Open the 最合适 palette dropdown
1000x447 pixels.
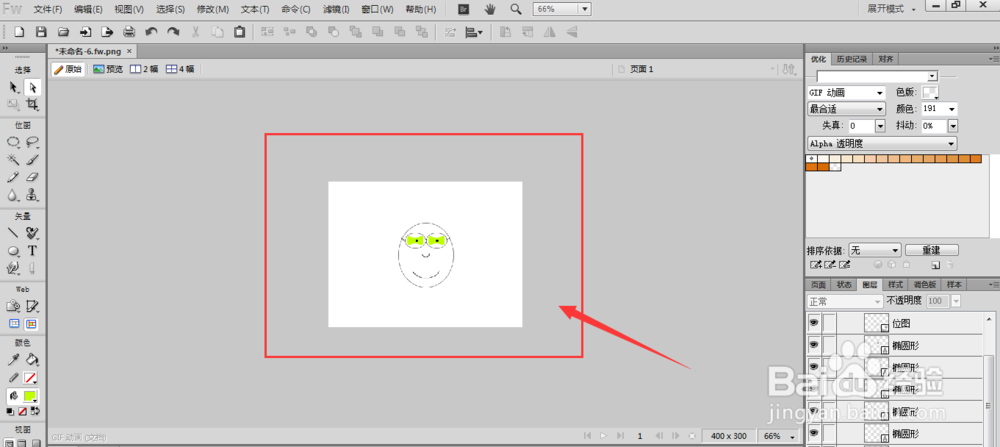click(846, 109)
